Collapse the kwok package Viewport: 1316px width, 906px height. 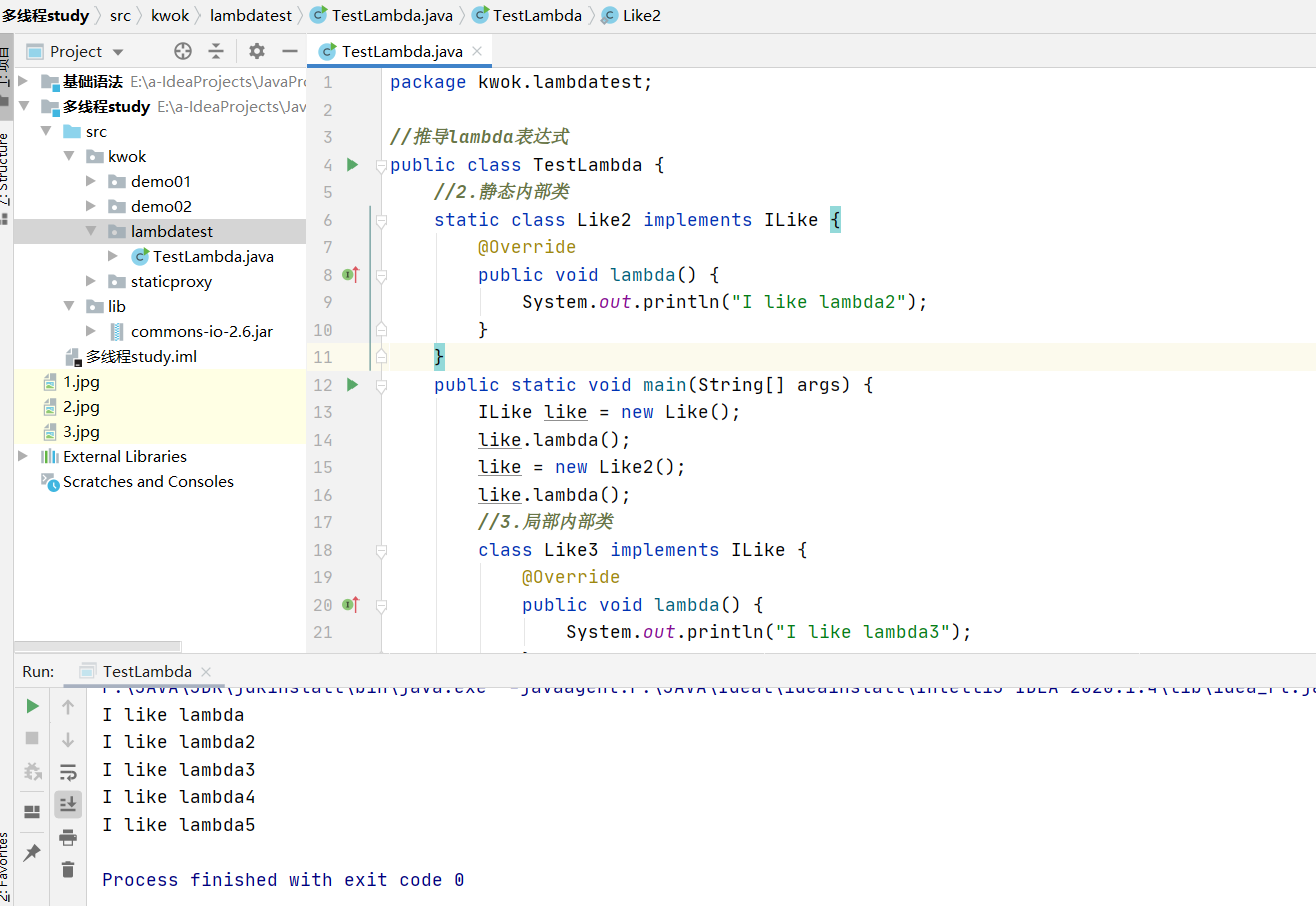pyautogui.click(x=68, y=156)
